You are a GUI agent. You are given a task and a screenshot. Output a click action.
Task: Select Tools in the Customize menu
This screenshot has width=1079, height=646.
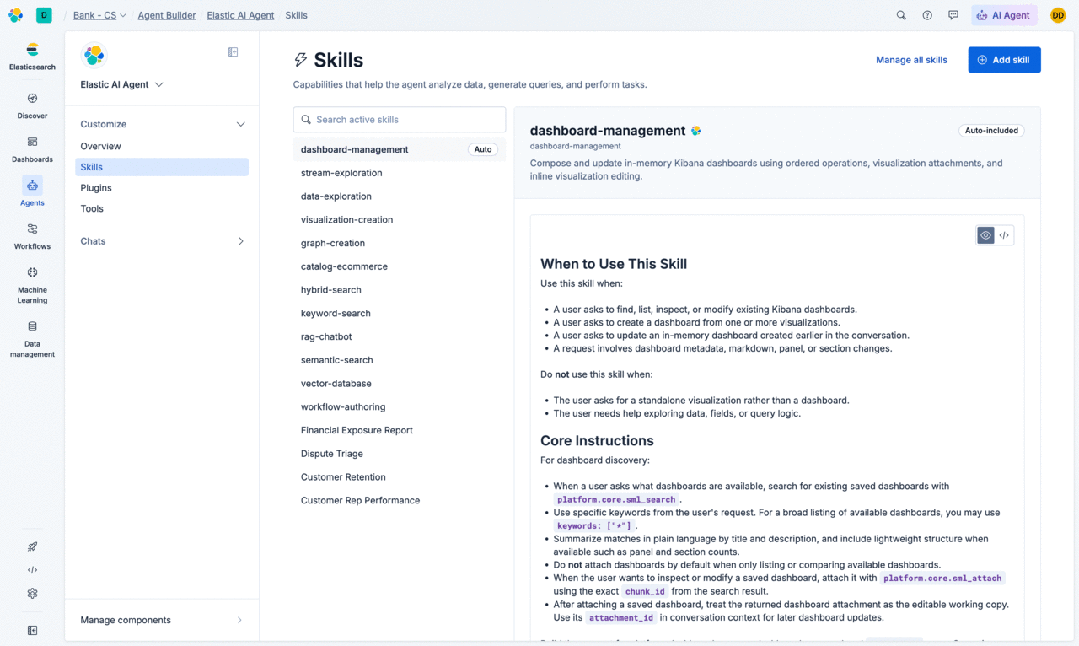(x=162, y=208)
